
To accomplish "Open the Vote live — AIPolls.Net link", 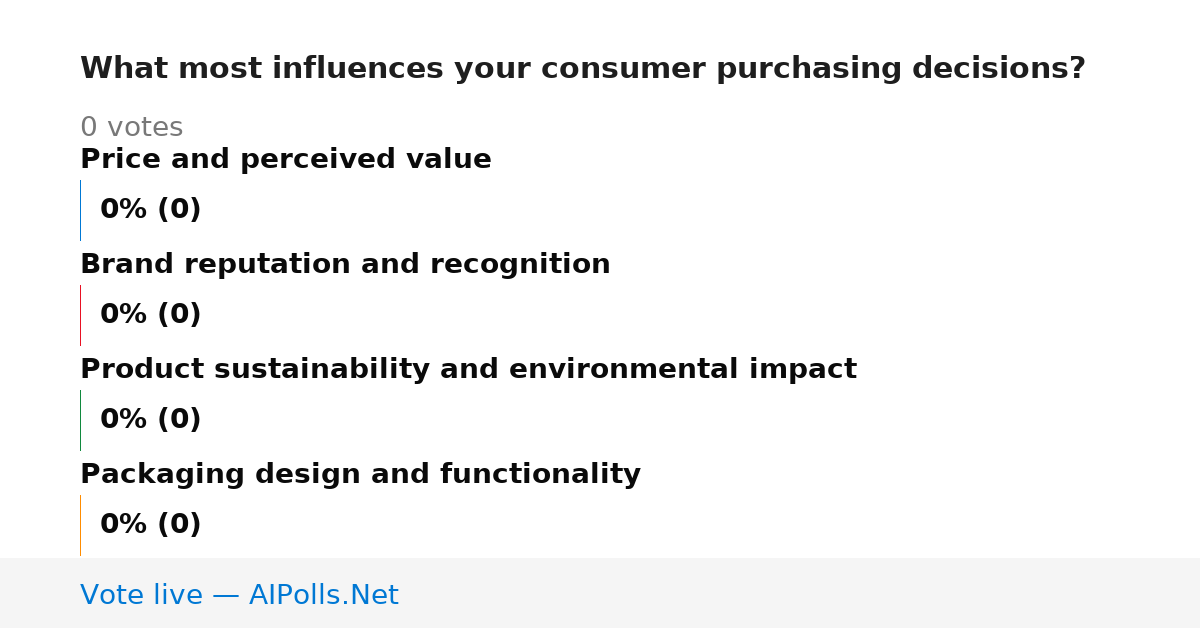I will pos(239,596).
